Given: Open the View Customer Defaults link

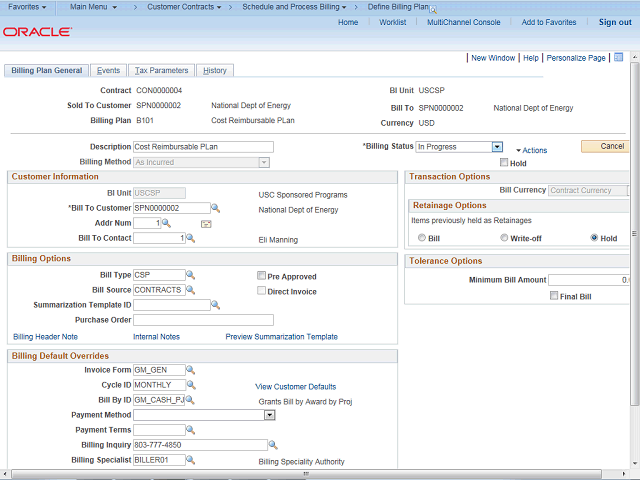Looking at the screenshot, I should [295, 386].
